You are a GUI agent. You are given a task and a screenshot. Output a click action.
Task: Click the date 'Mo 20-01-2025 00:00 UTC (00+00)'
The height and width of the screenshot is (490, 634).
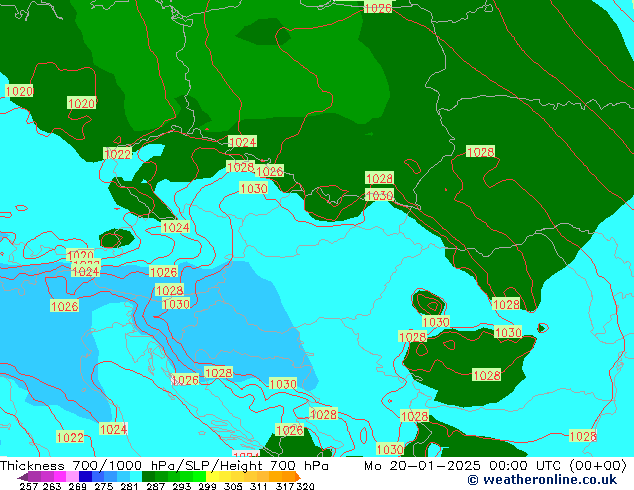(495, 466)
